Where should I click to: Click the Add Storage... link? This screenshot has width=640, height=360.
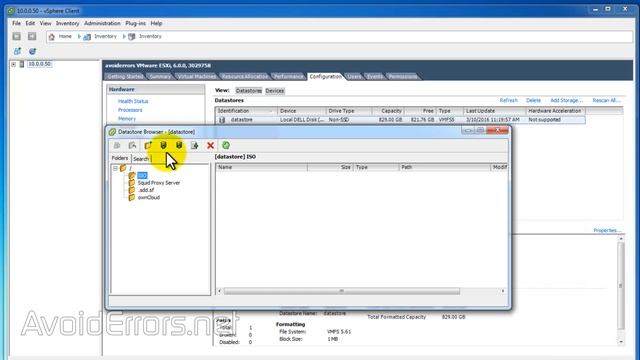567,100
